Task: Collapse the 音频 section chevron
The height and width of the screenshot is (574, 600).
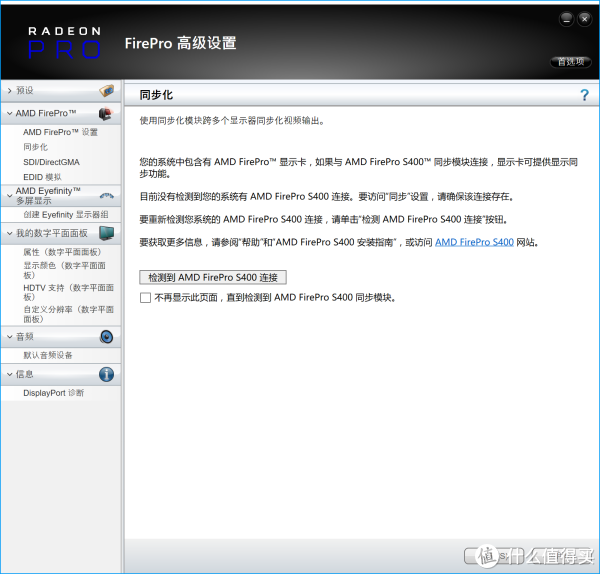Action: [10, 337]
